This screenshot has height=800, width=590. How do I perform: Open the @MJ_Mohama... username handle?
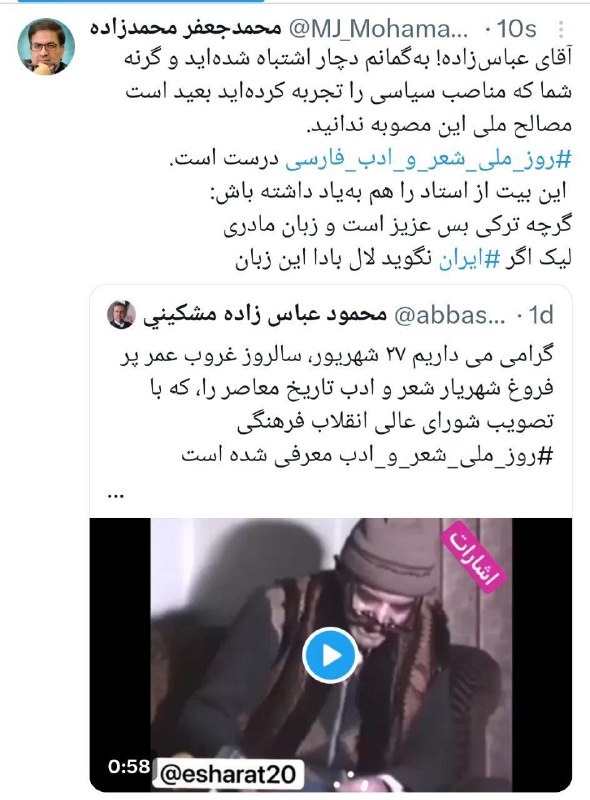(379, 29)
